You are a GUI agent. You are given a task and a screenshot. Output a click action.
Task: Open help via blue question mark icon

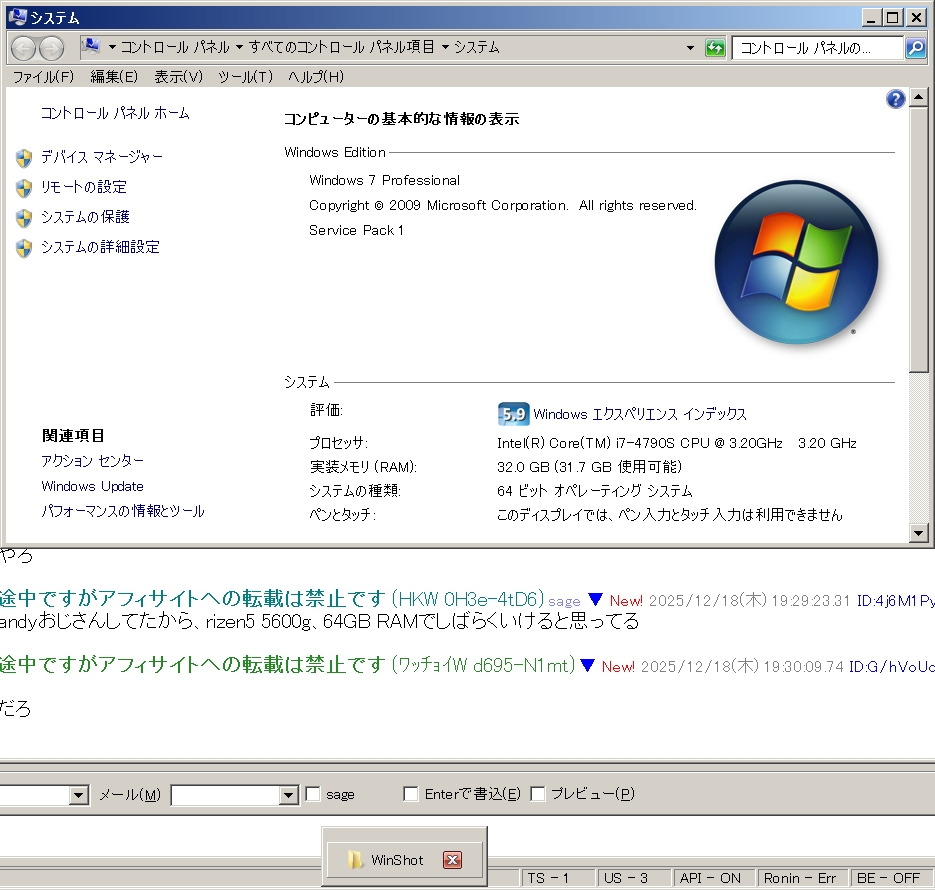tap(895, 98)
